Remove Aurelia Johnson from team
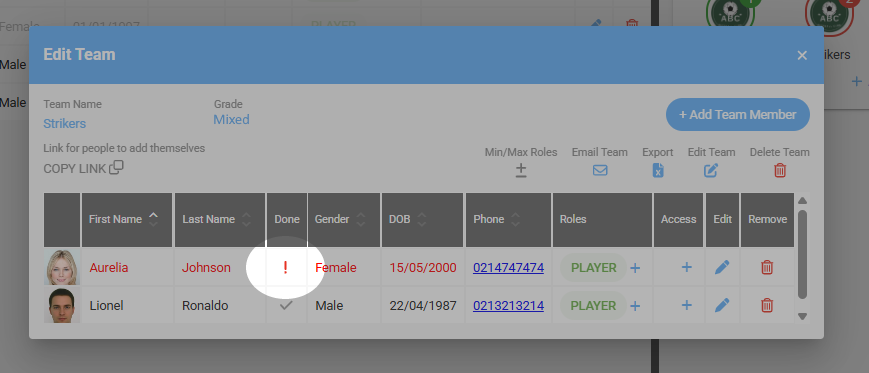 pos(767,267)
